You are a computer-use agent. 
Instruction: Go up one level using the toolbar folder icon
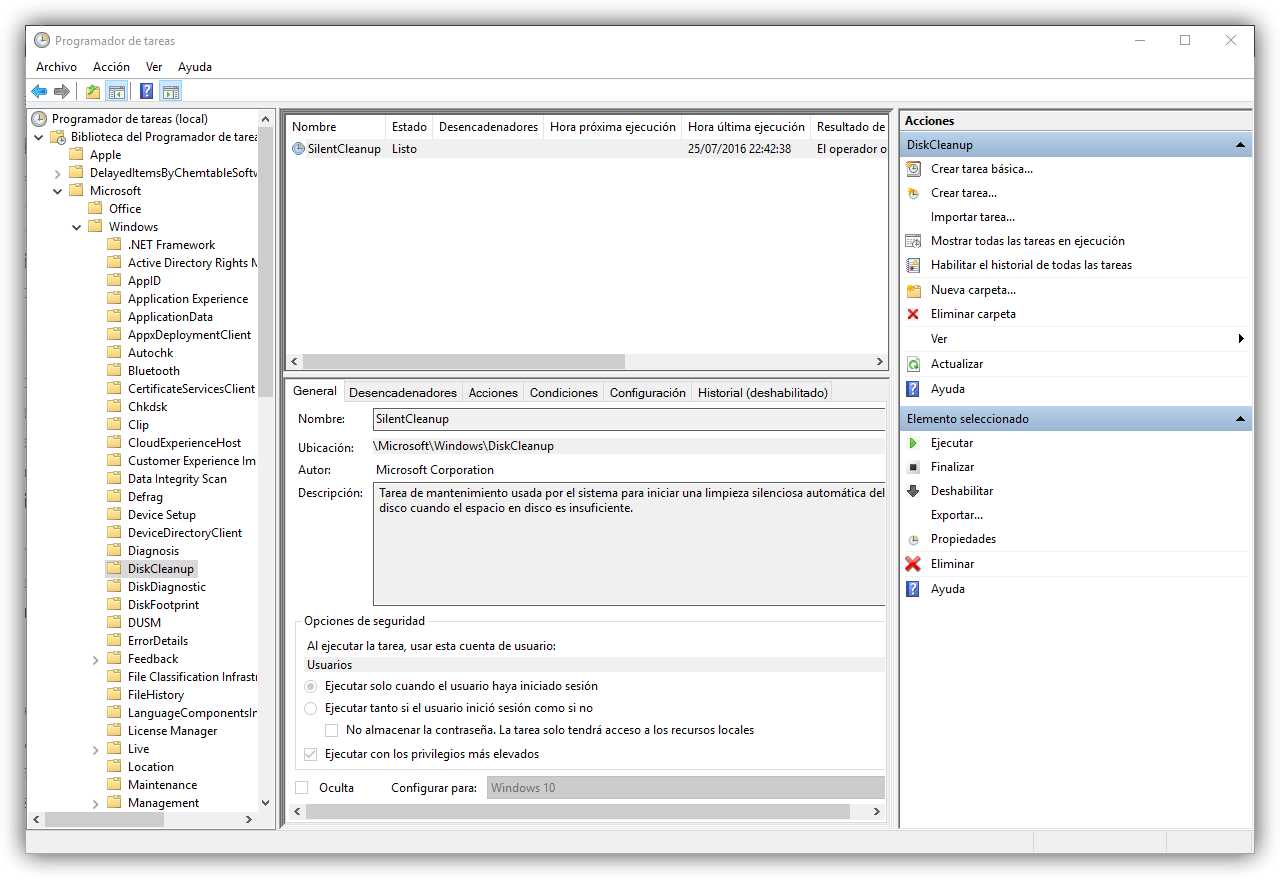point(93,92)
